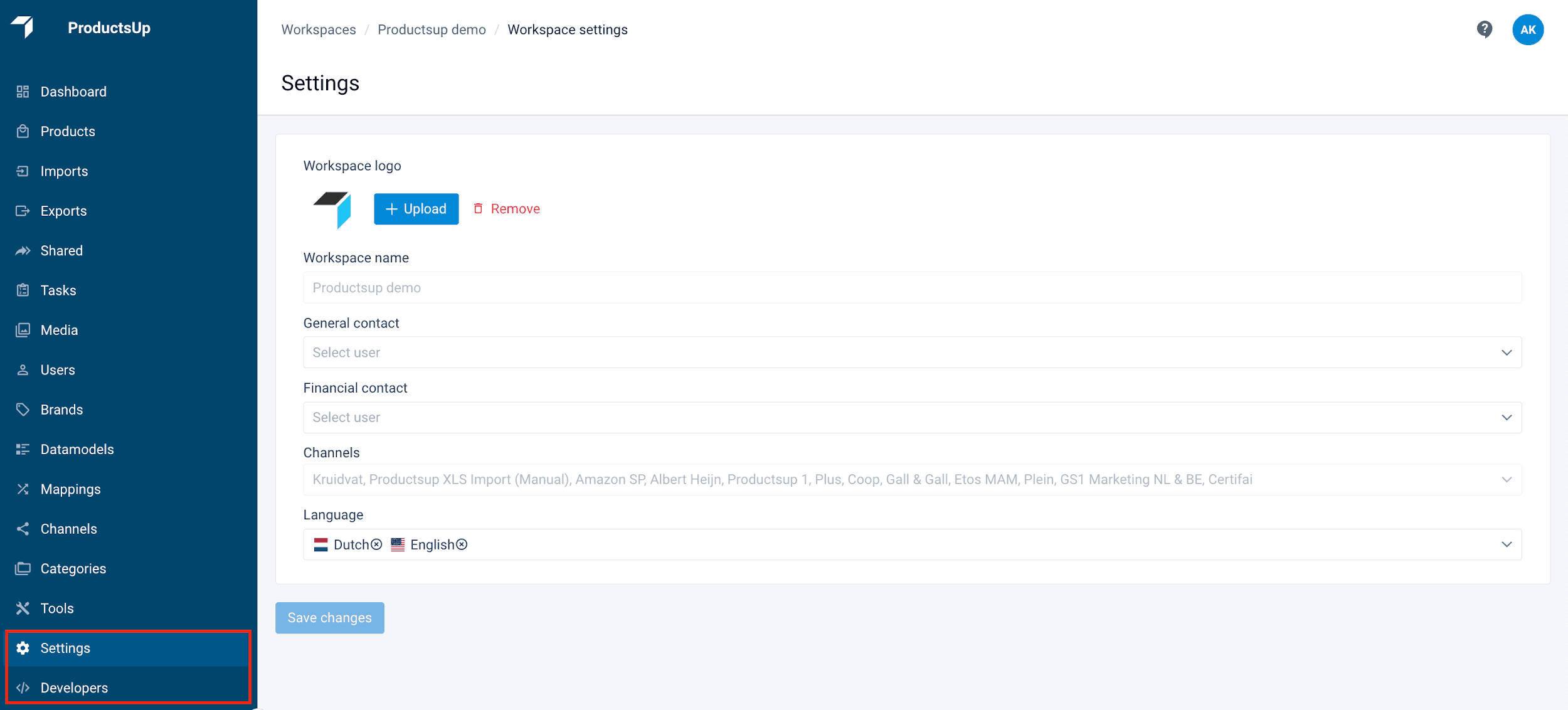Click the Save changes button

point(330,618)
